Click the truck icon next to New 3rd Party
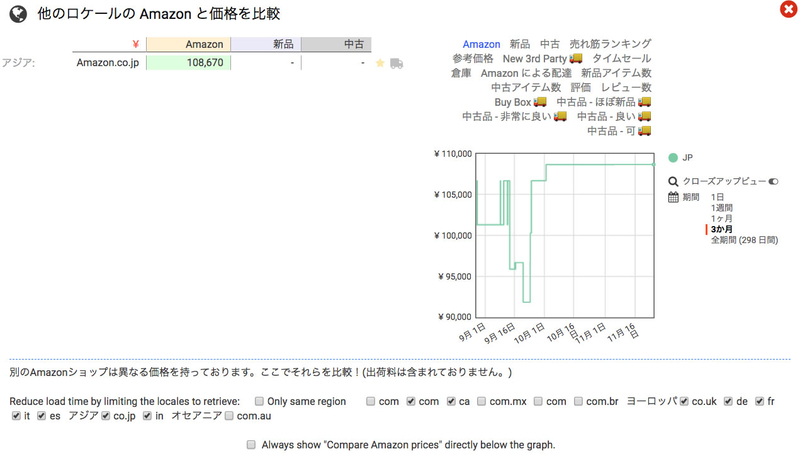 576,59
